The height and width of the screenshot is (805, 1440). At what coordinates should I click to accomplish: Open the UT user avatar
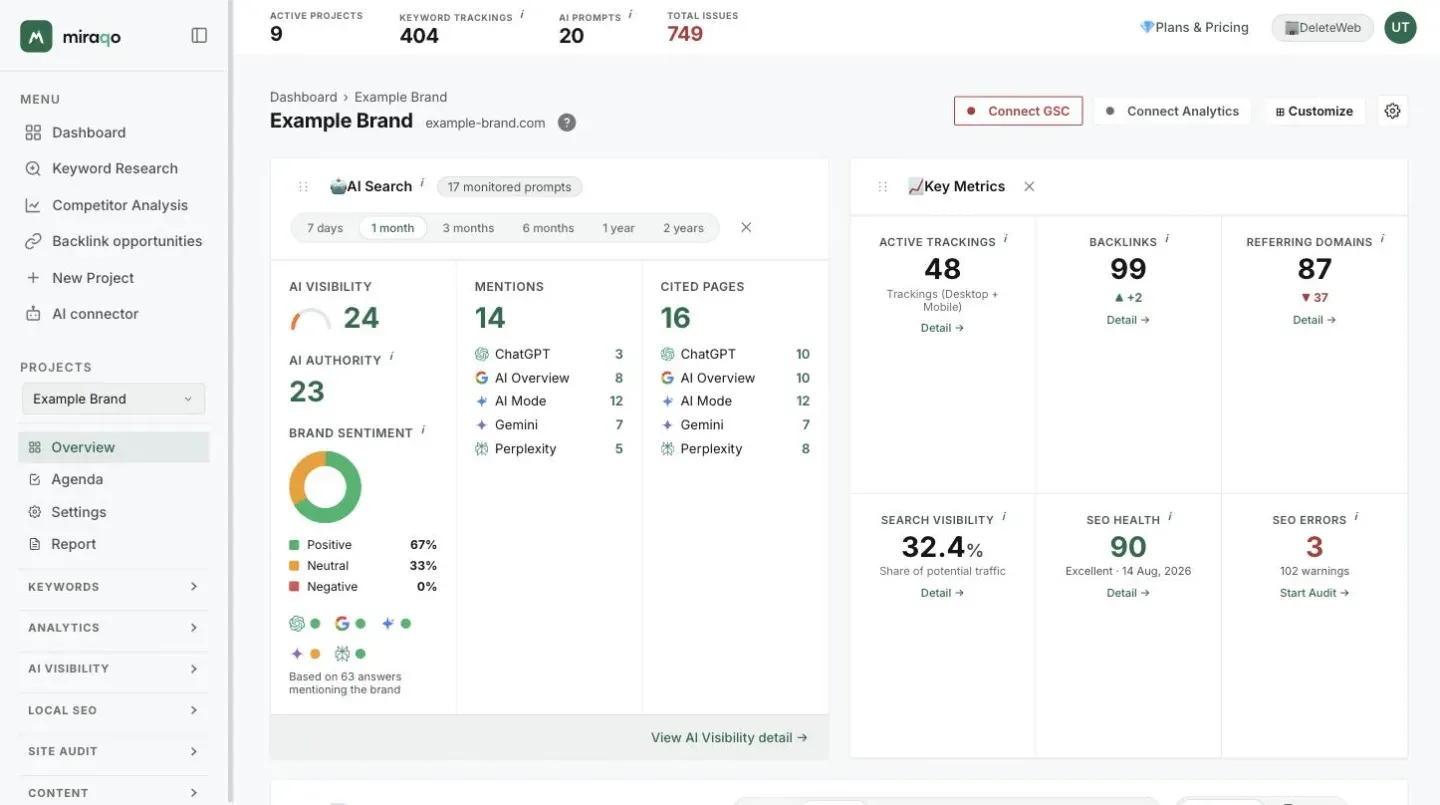point(1400,28)
